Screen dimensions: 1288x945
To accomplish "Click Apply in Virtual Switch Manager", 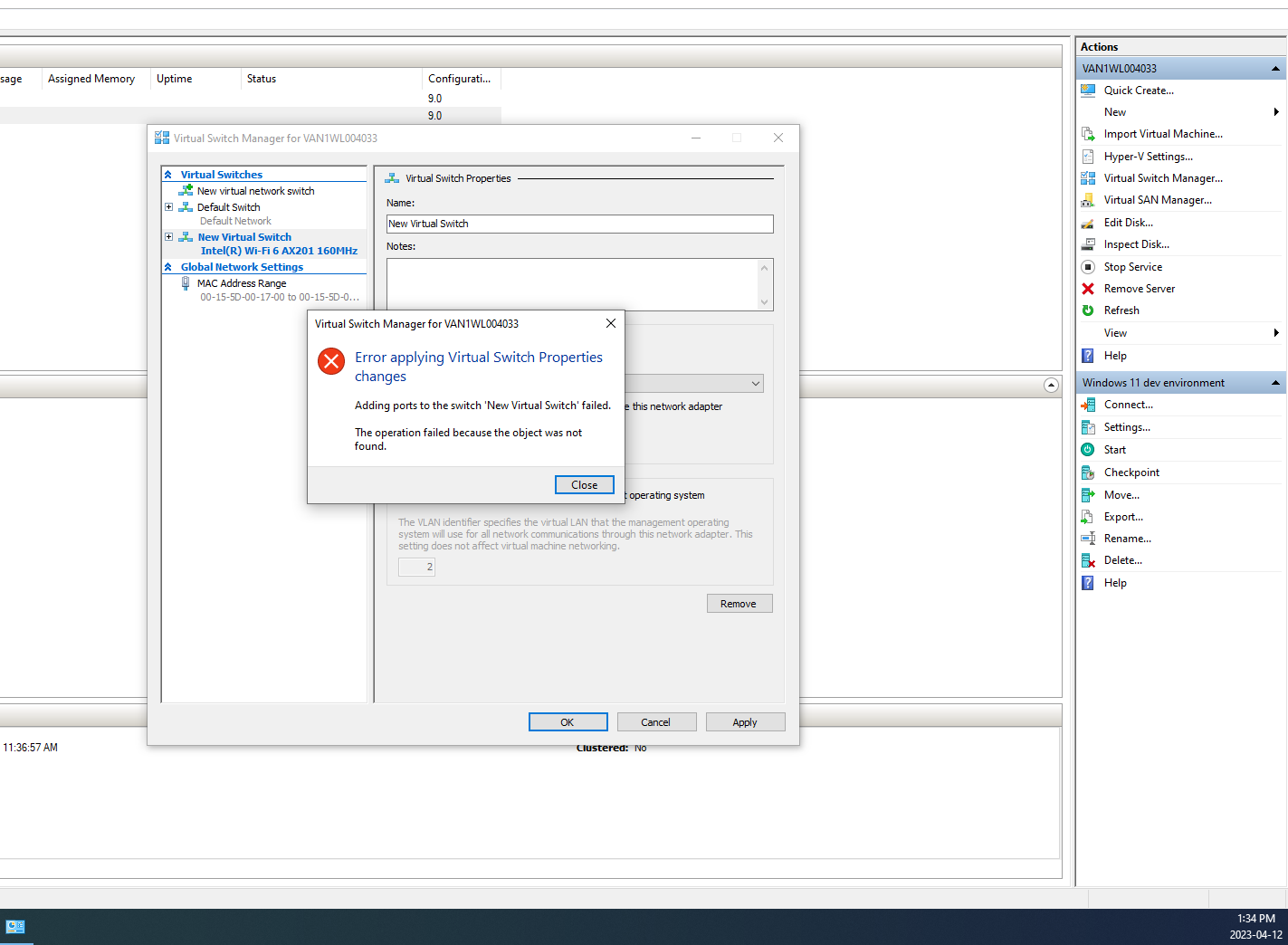I will click(745, 722).
